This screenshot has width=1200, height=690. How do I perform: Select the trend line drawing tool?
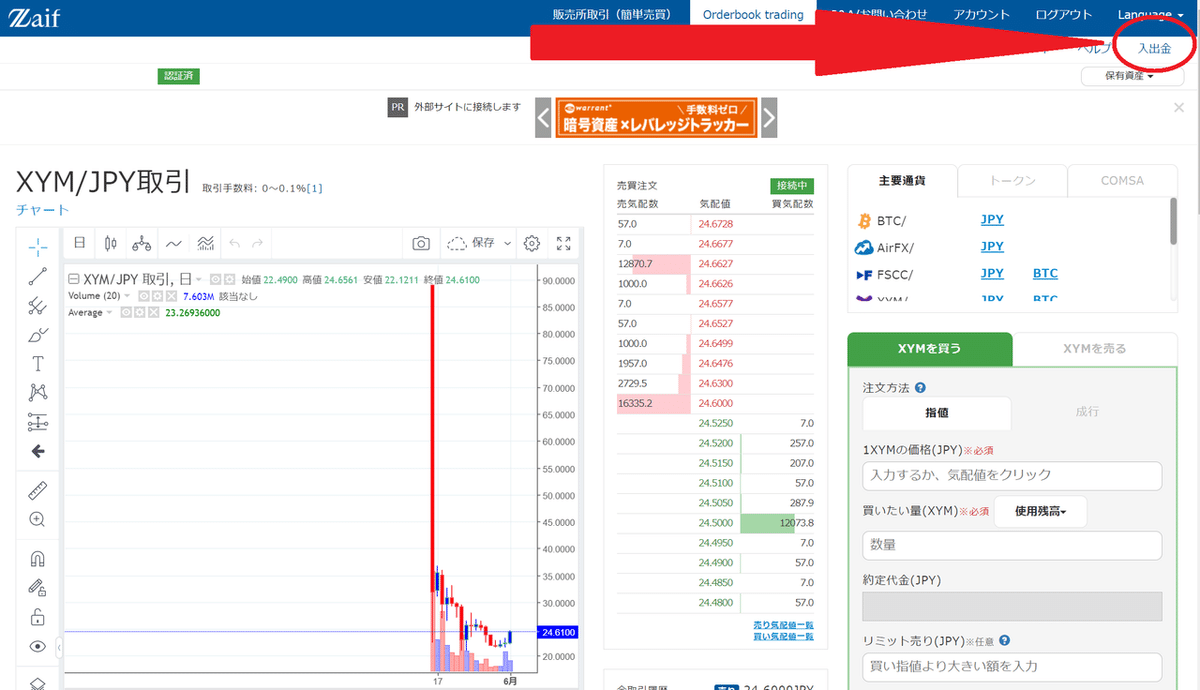click(38, 276)
